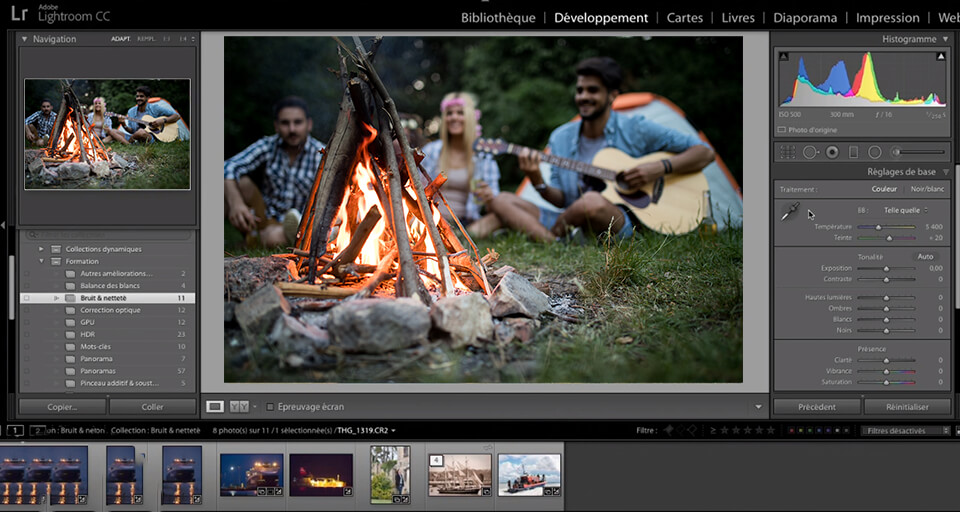The width and height of the screenshot is (960, 512).
Task: Click the rating greater-or-equal filter symbol
Action: (713, 431)
